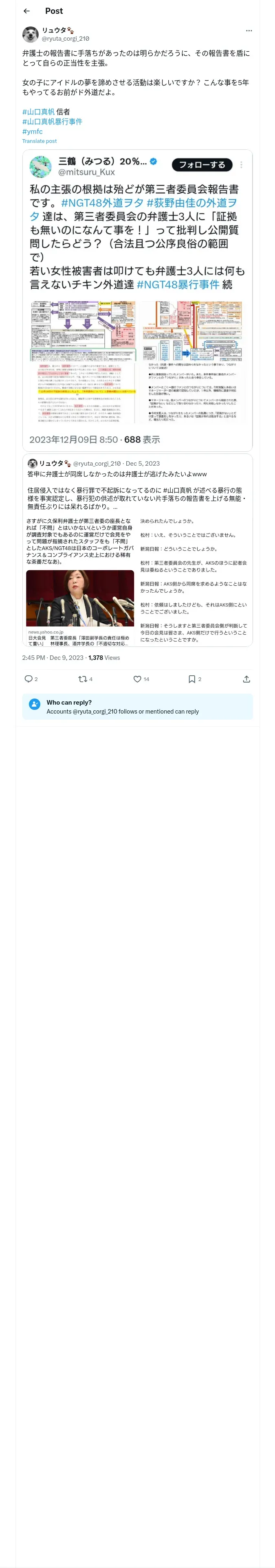Open the #山口真帆暴行事件 hashtag
The height and width of the screenshot is (1568, 275).
click(x=53, y=122)
